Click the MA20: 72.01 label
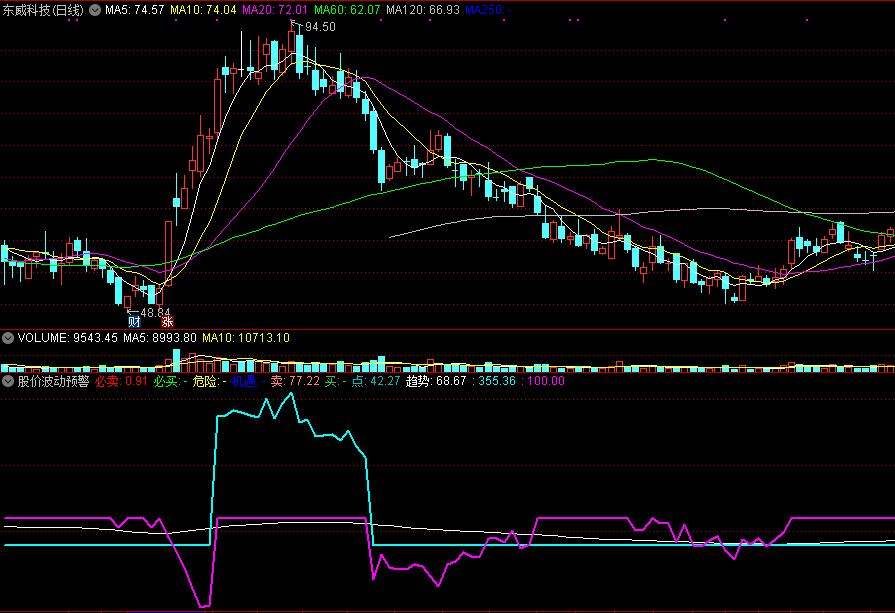 (275, 10)
